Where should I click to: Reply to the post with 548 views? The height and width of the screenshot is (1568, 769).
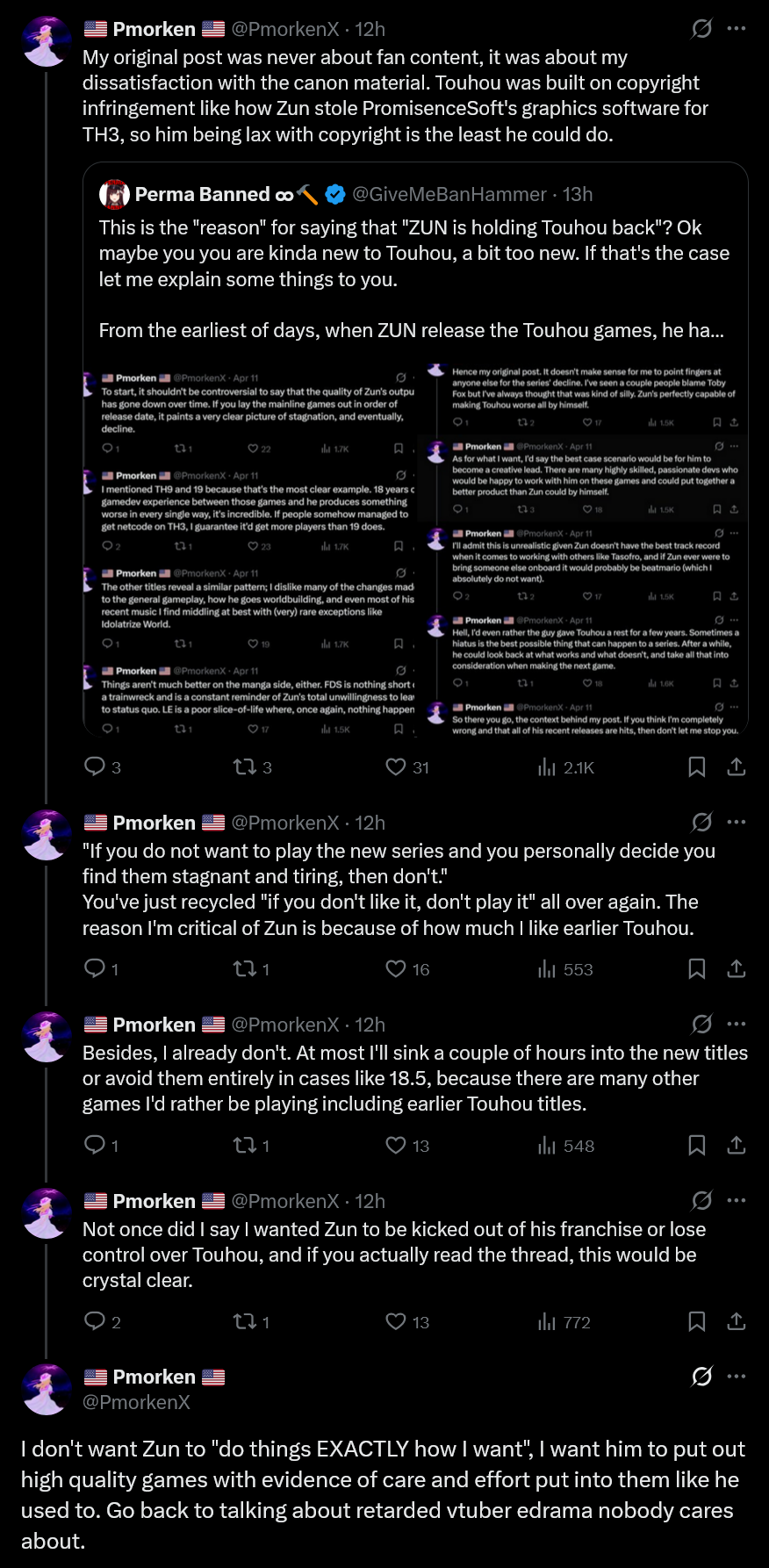pos(95,1146)
